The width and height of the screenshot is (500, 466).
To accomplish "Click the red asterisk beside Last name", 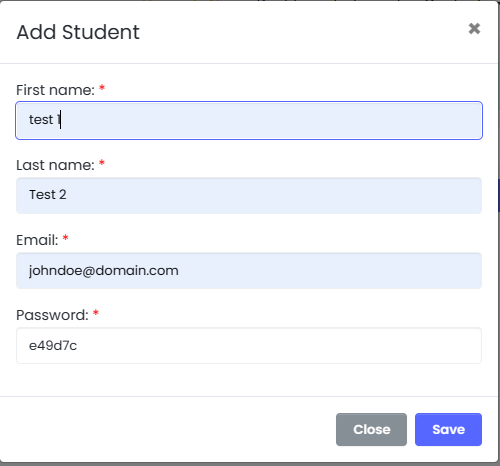I will coord(102,163).
